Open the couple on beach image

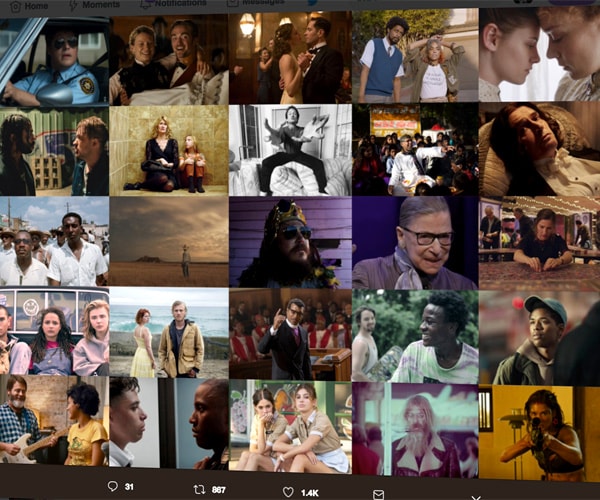[169, 333]
